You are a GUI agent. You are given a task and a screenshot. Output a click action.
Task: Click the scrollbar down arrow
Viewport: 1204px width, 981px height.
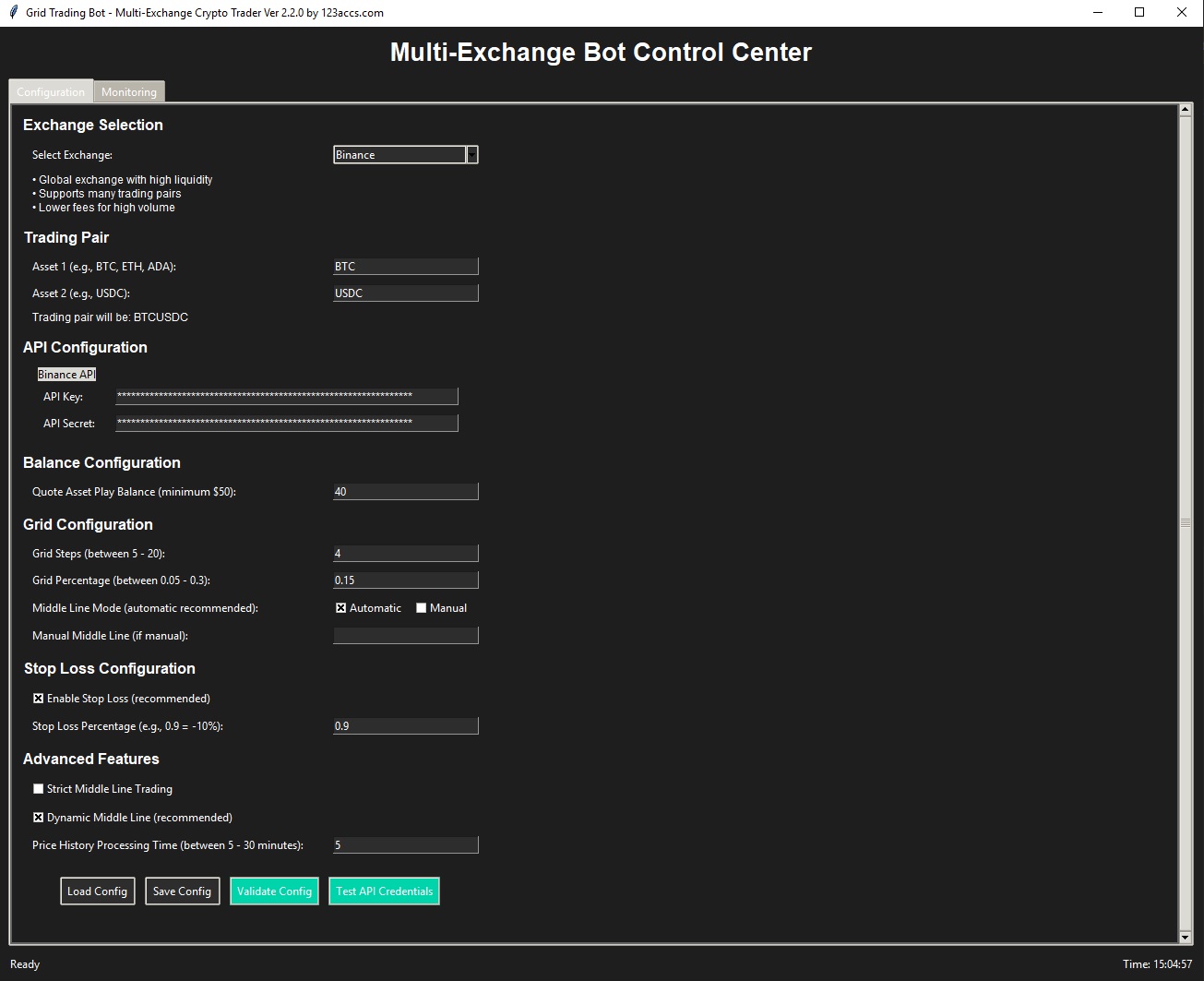[x=1186, y=937]
